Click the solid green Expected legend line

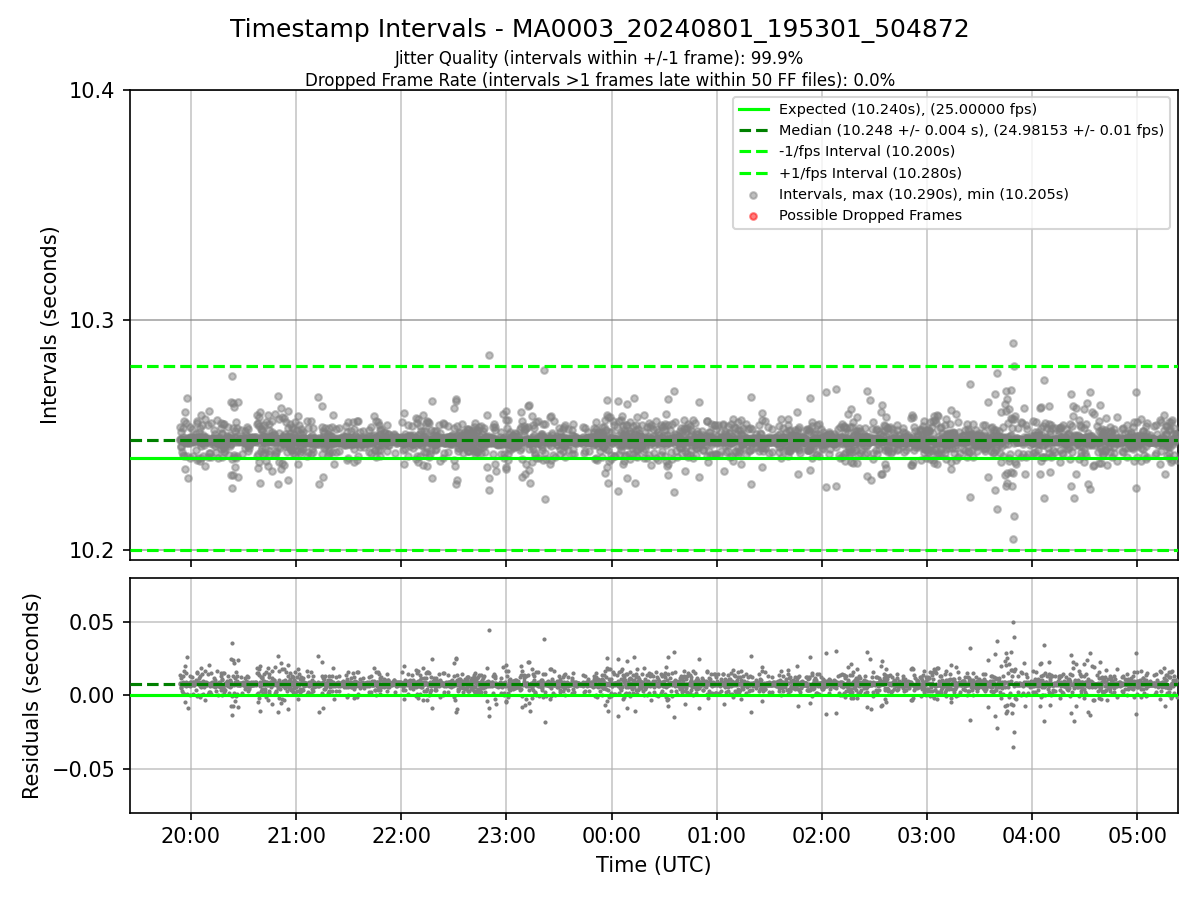click(x=754, y=110)
